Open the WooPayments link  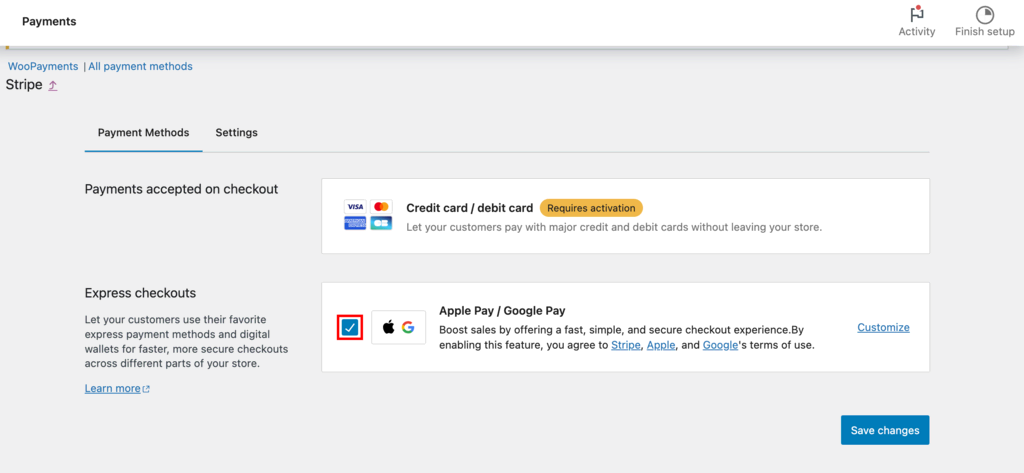tap(43, 66)
